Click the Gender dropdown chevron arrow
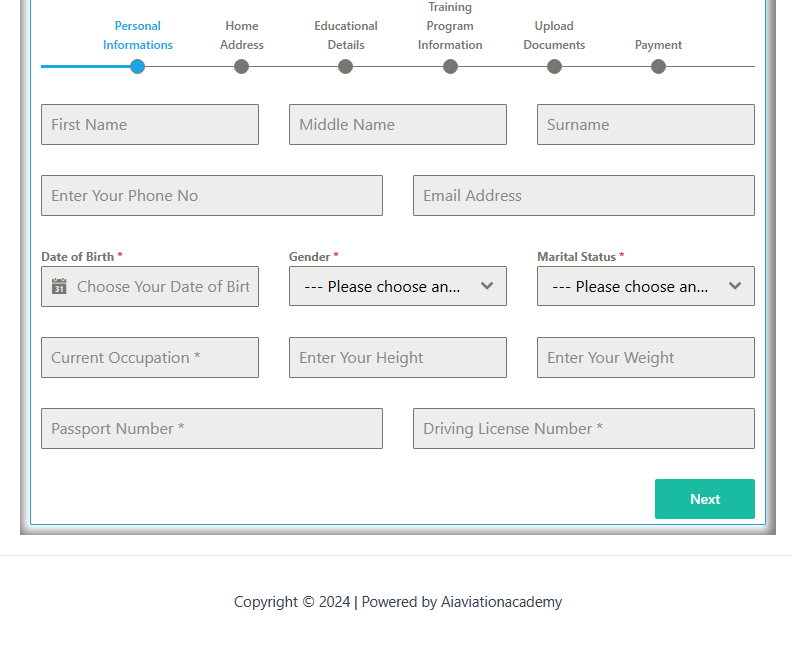Viewport: 792px width, 647px height. point(487,286)
